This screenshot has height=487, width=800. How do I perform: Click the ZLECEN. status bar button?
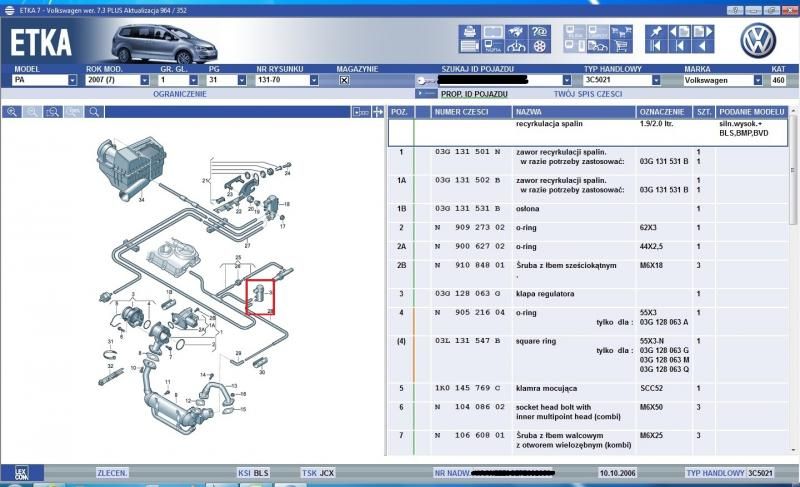pyautogui.click(x=112, y=473)
